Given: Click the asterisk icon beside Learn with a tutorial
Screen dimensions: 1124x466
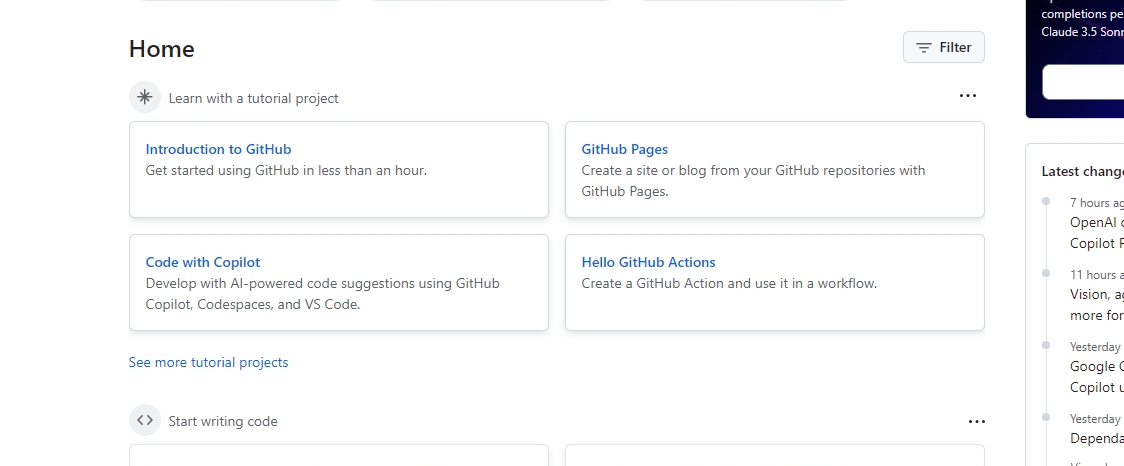Looking at the screenshot, I should 145,97.
